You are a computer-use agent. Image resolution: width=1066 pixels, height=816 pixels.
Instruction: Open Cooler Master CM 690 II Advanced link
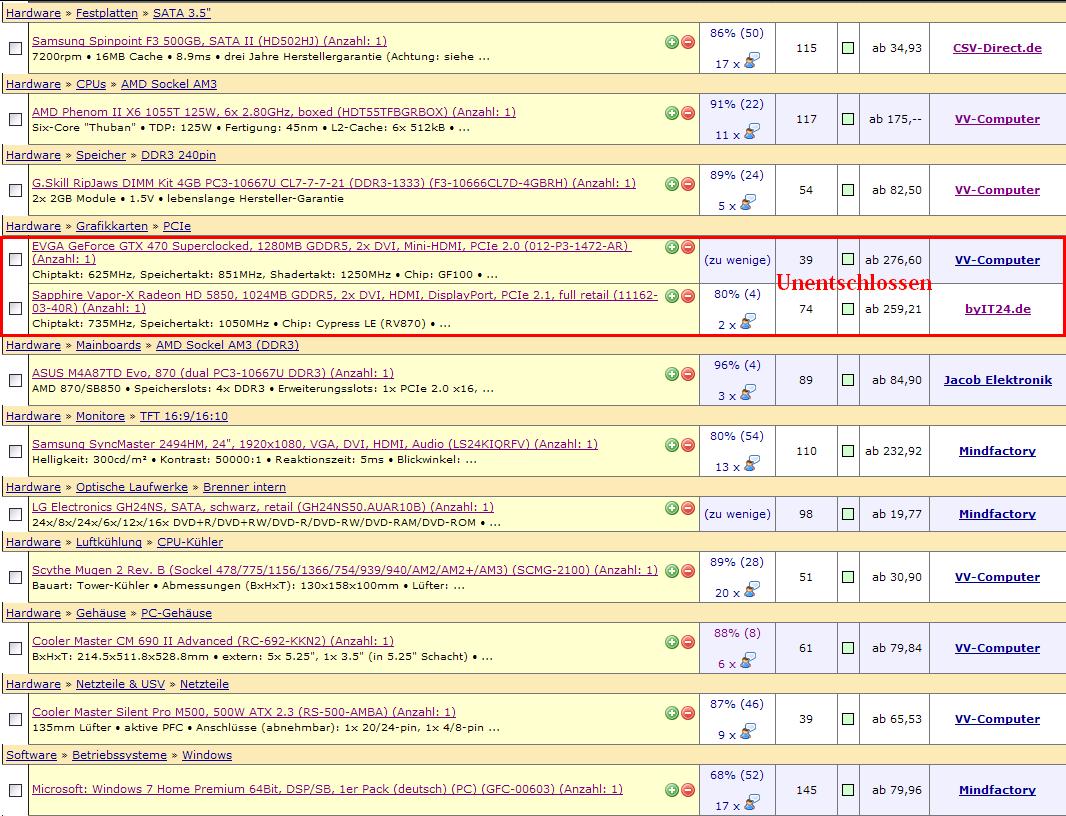point(213,641)
